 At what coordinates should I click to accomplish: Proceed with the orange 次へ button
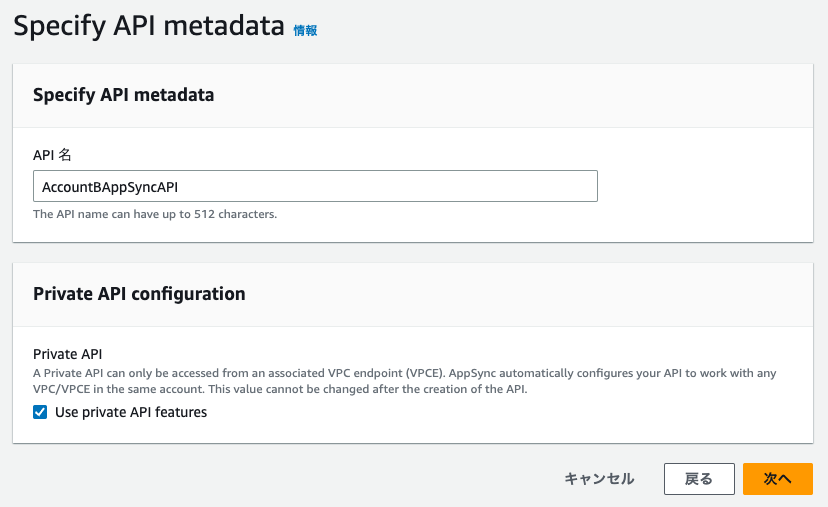point(778,479)
